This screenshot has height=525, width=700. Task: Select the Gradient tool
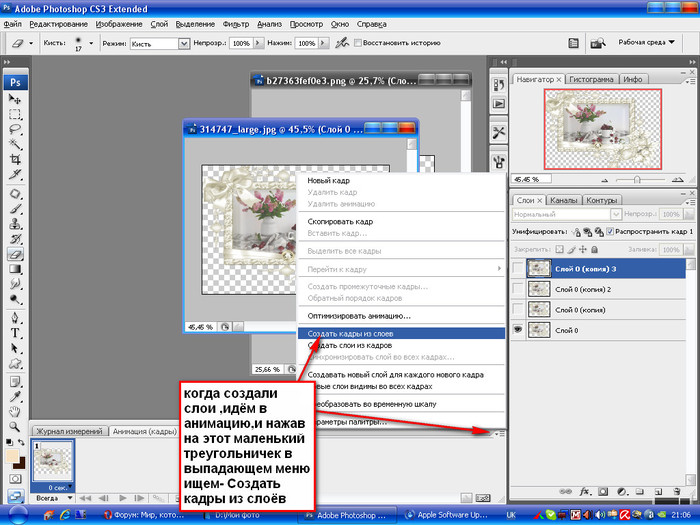[15, 269]
